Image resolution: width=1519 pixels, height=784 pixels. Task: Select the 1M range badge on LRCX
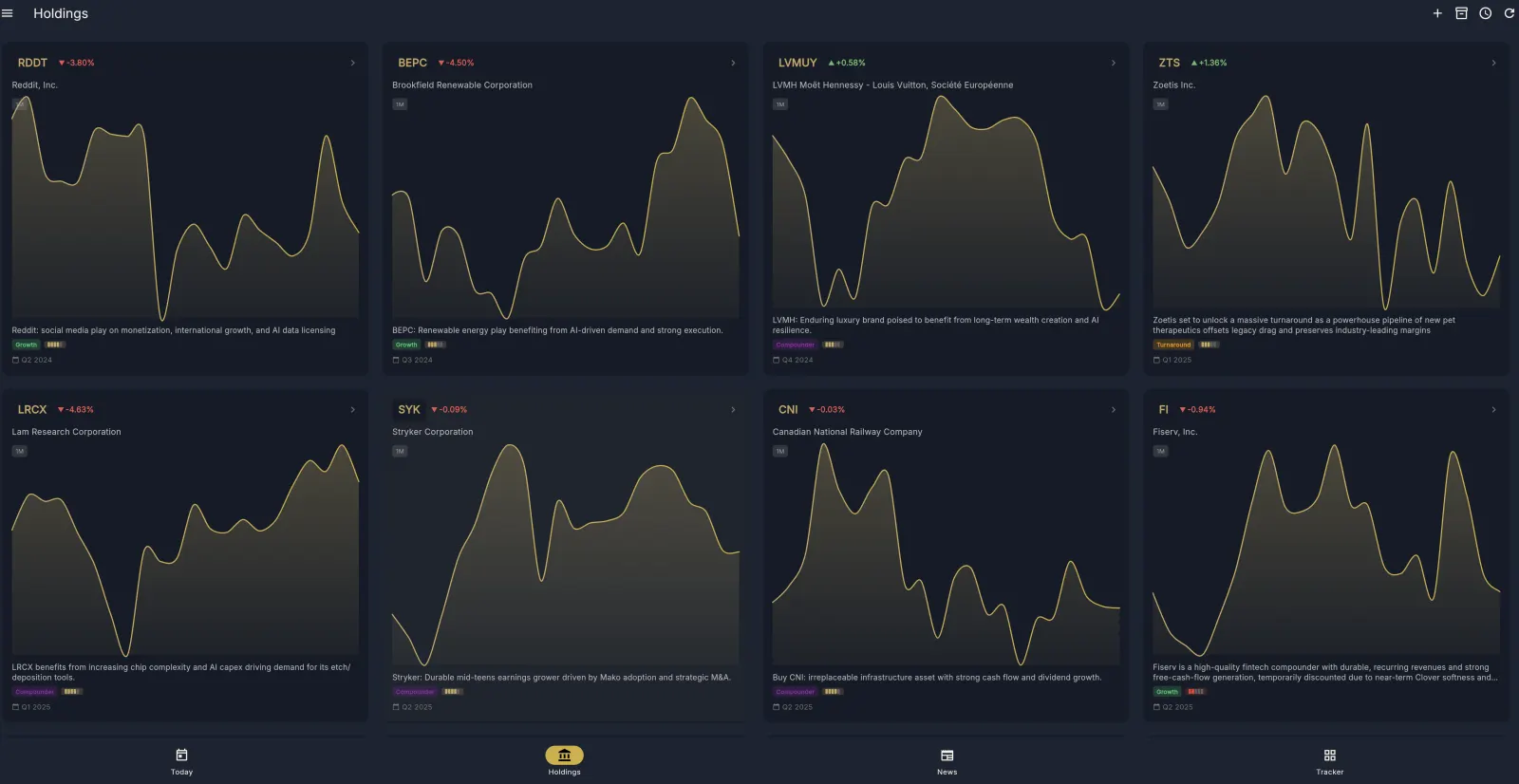click(x=19, y=451)
